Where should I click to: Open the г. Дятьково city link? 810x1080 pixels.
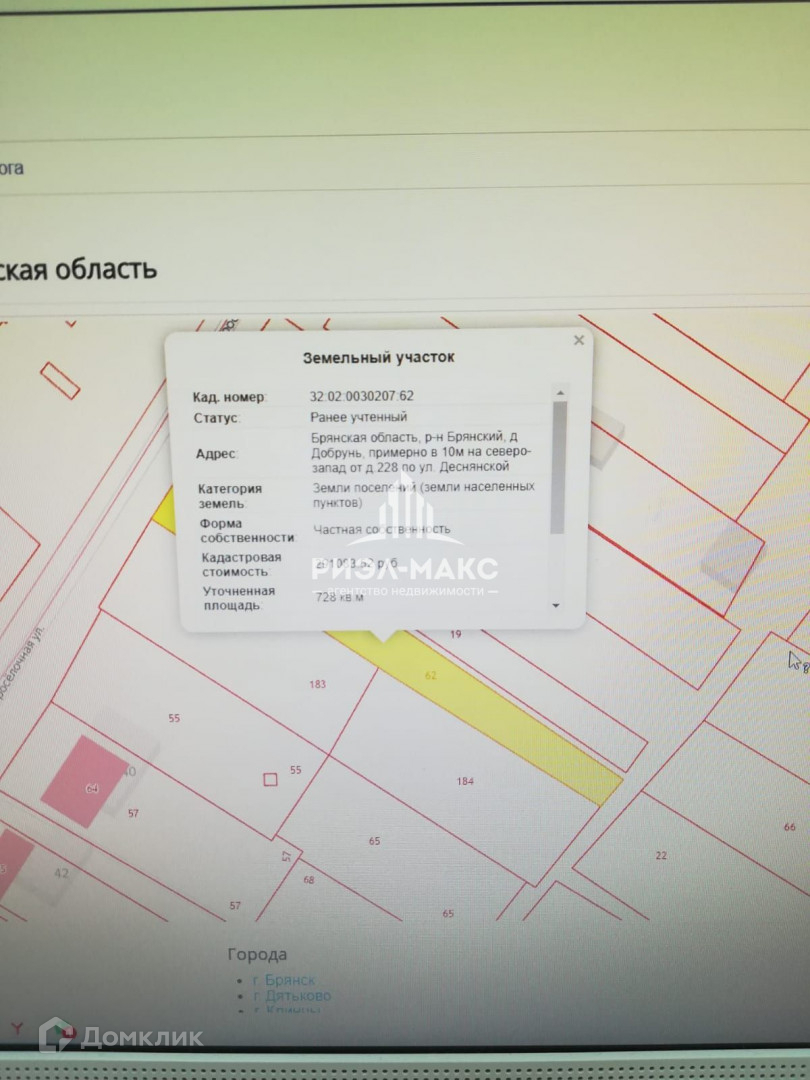tap(292, 996)
